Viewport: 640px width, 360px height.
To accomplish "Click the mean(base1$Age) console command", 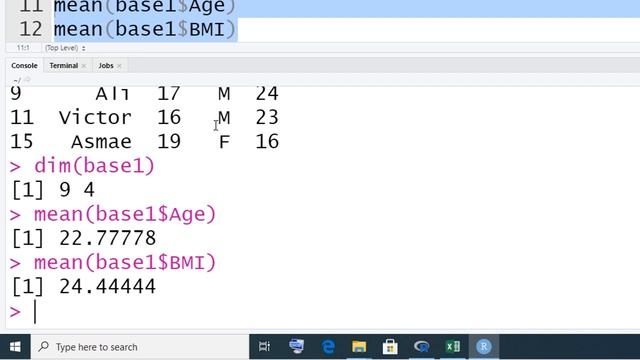I will click(x=124, y=214).
